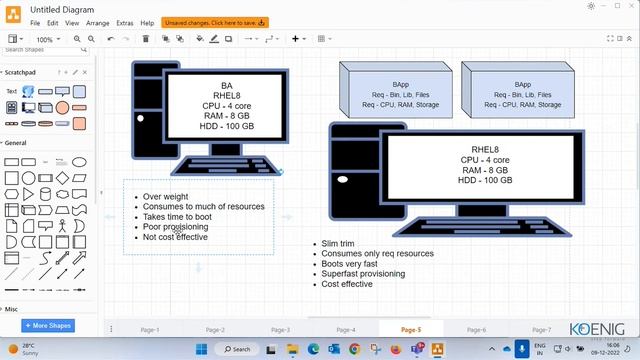Open the 100% zoom dropdown

[x=48, y=39]
